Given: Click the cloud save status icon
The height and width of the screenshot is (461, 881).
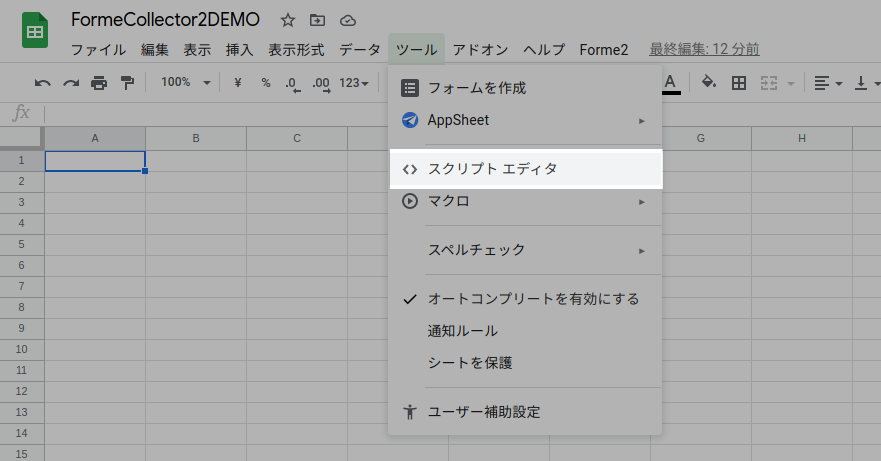Looking at the screenshot, I should point(347,20).
